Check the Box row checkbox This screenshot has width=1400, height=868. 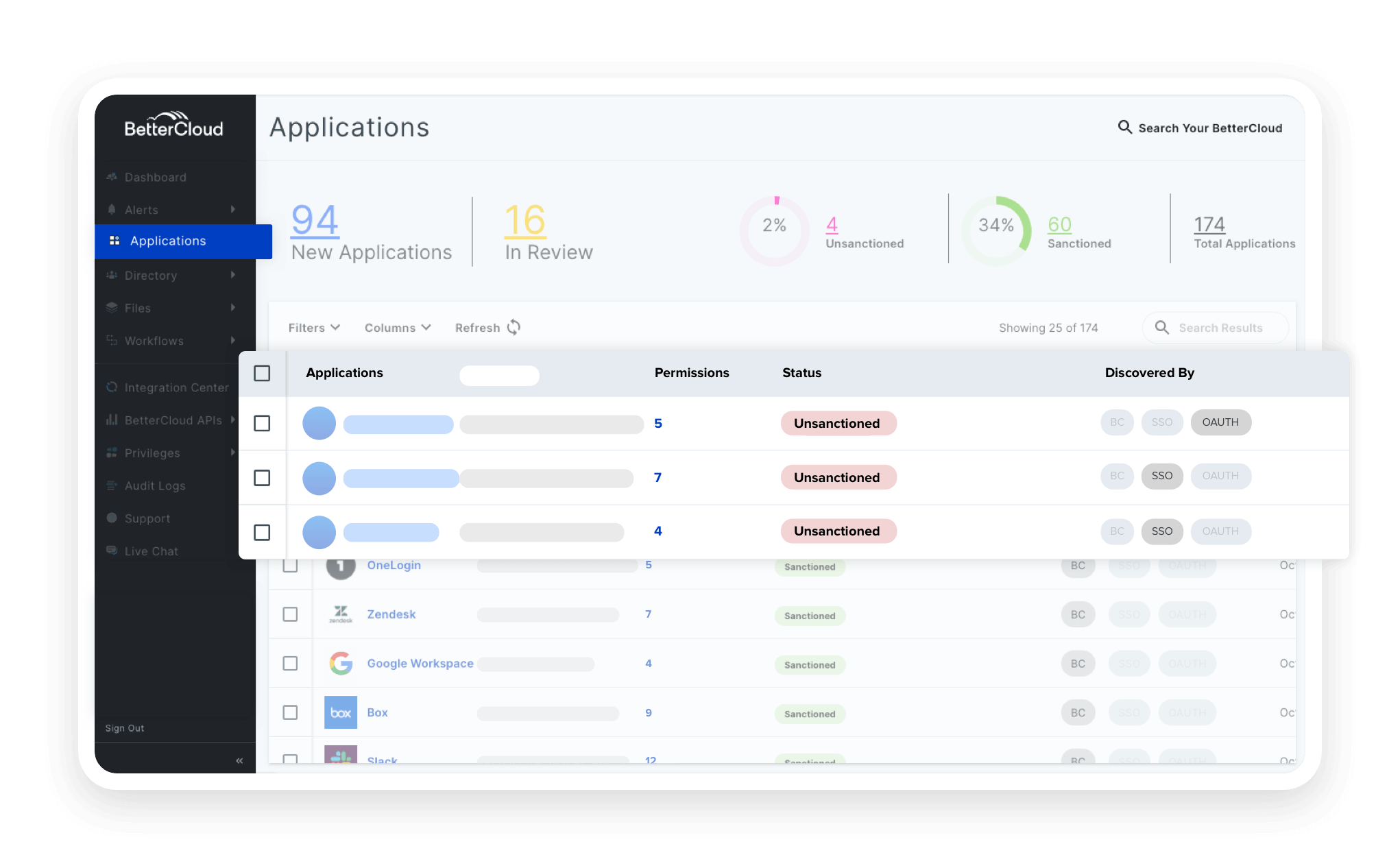click(x=290, y=712)
